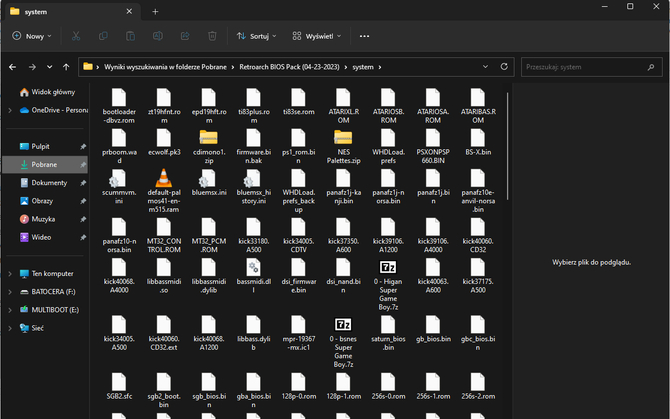Open recent locations chevron dropdown

coord(50,67)
